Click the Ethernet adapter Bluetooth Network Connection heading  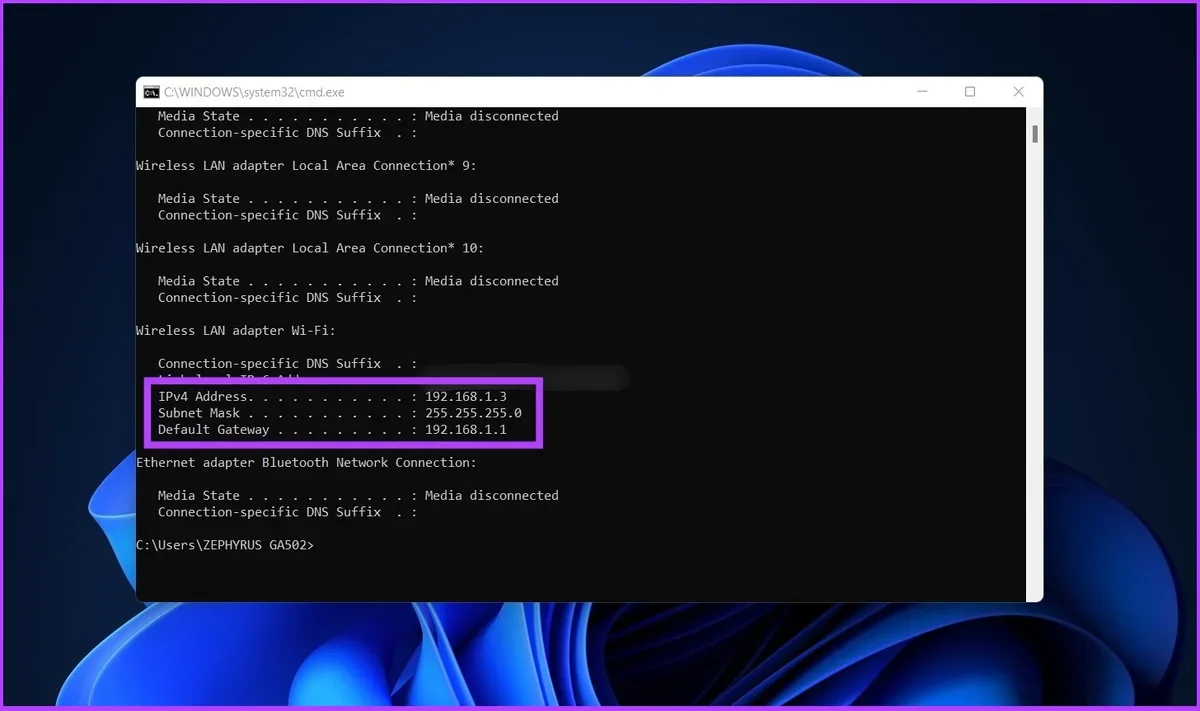pos(306,463)
